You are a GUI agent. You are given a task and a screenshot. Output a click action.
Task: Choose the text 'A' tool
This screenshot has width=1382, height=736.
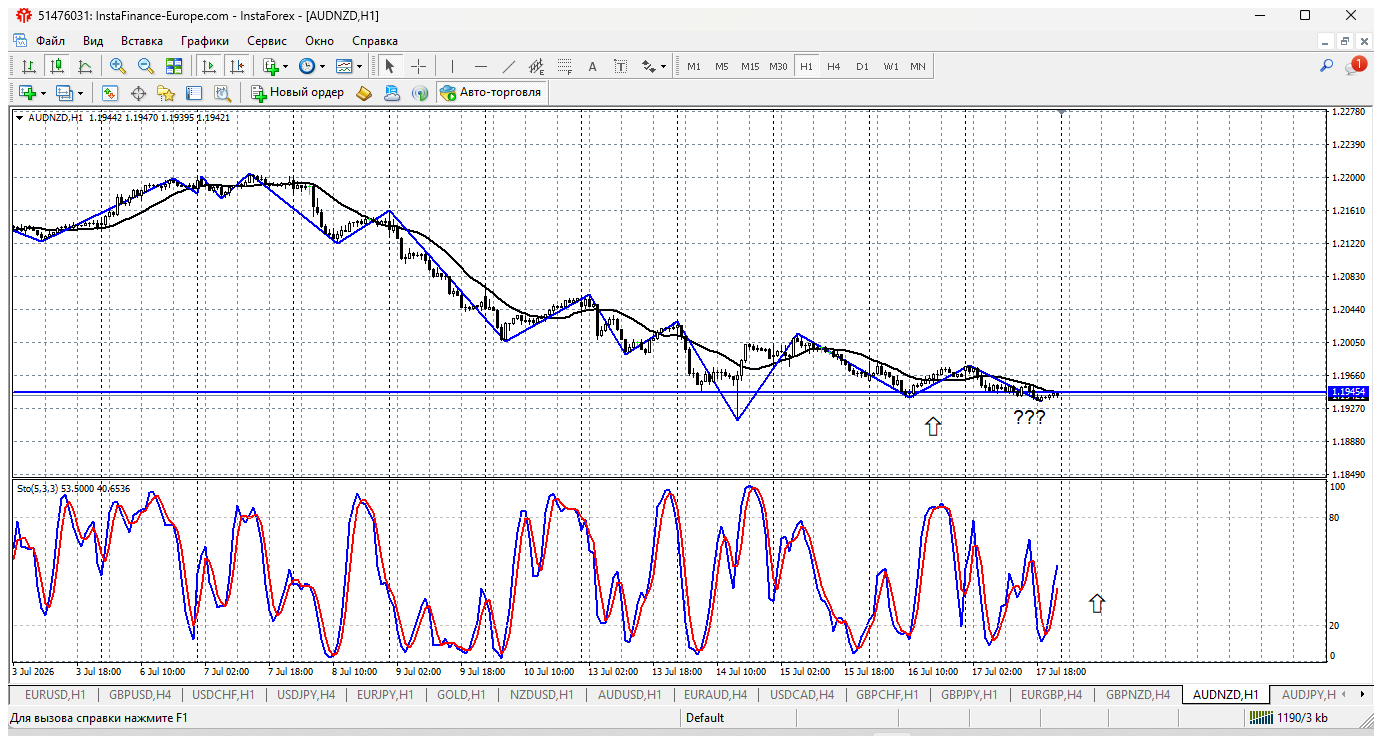coord(592,66)
